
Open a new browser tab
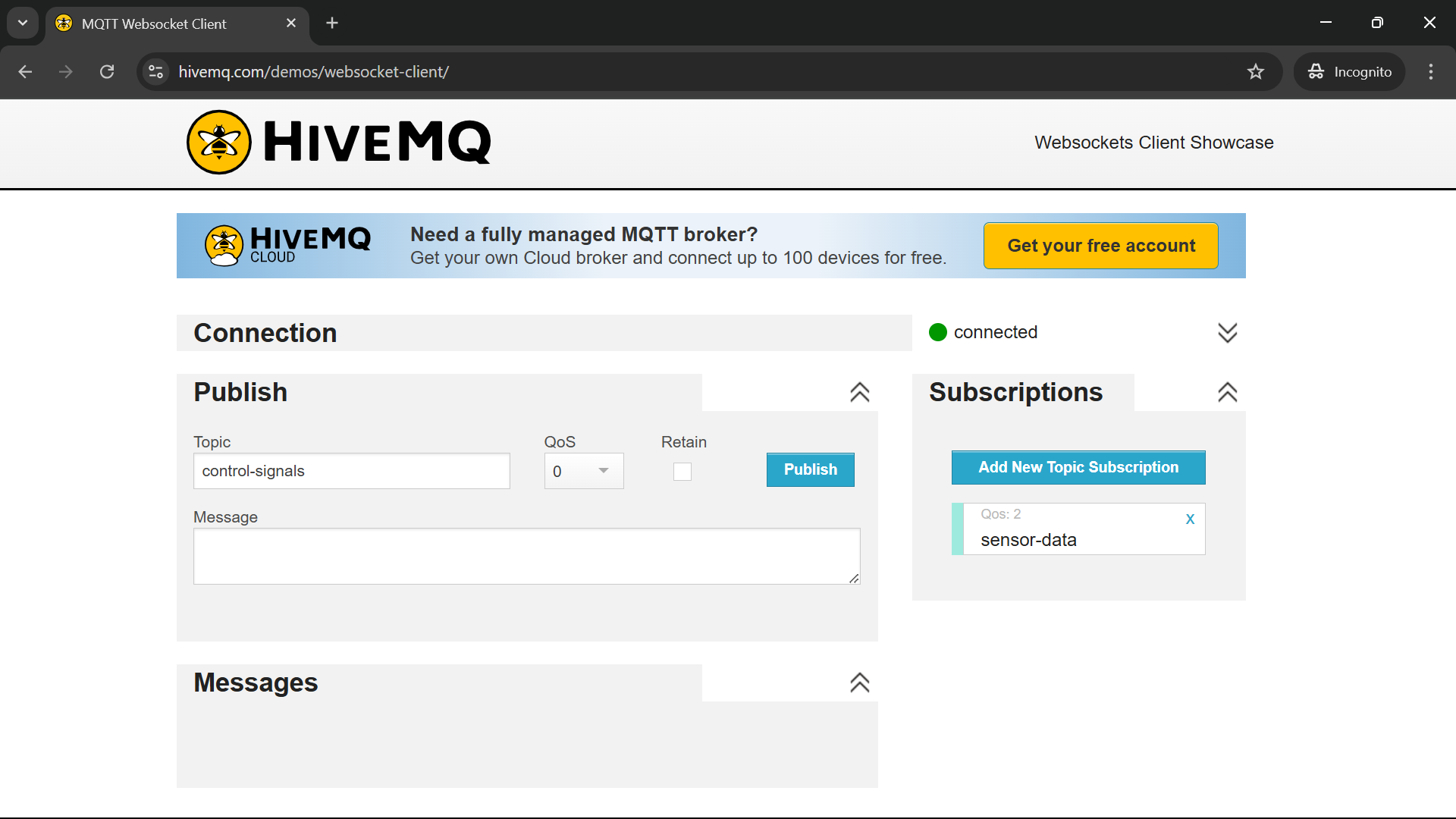coord(332,24)
